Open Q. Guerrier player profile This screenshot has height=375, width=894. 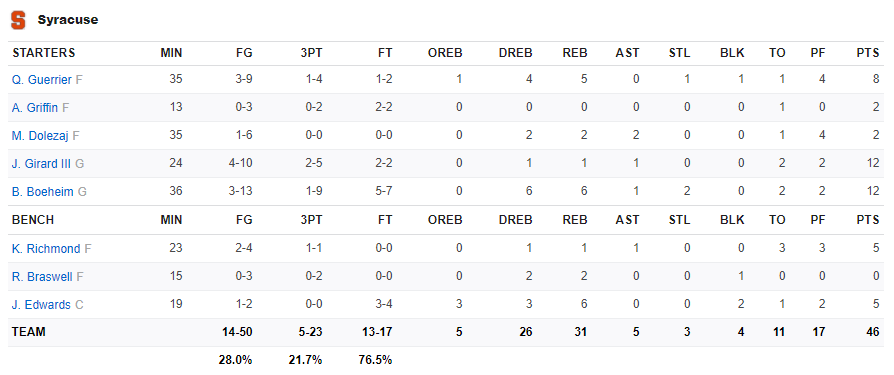pos(42,80)
